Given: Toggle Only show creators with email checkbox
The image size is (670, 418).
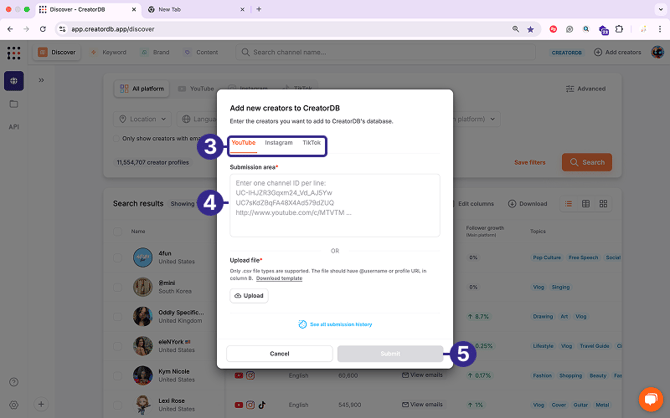Looking at the screenshot, I should [116, 138].
